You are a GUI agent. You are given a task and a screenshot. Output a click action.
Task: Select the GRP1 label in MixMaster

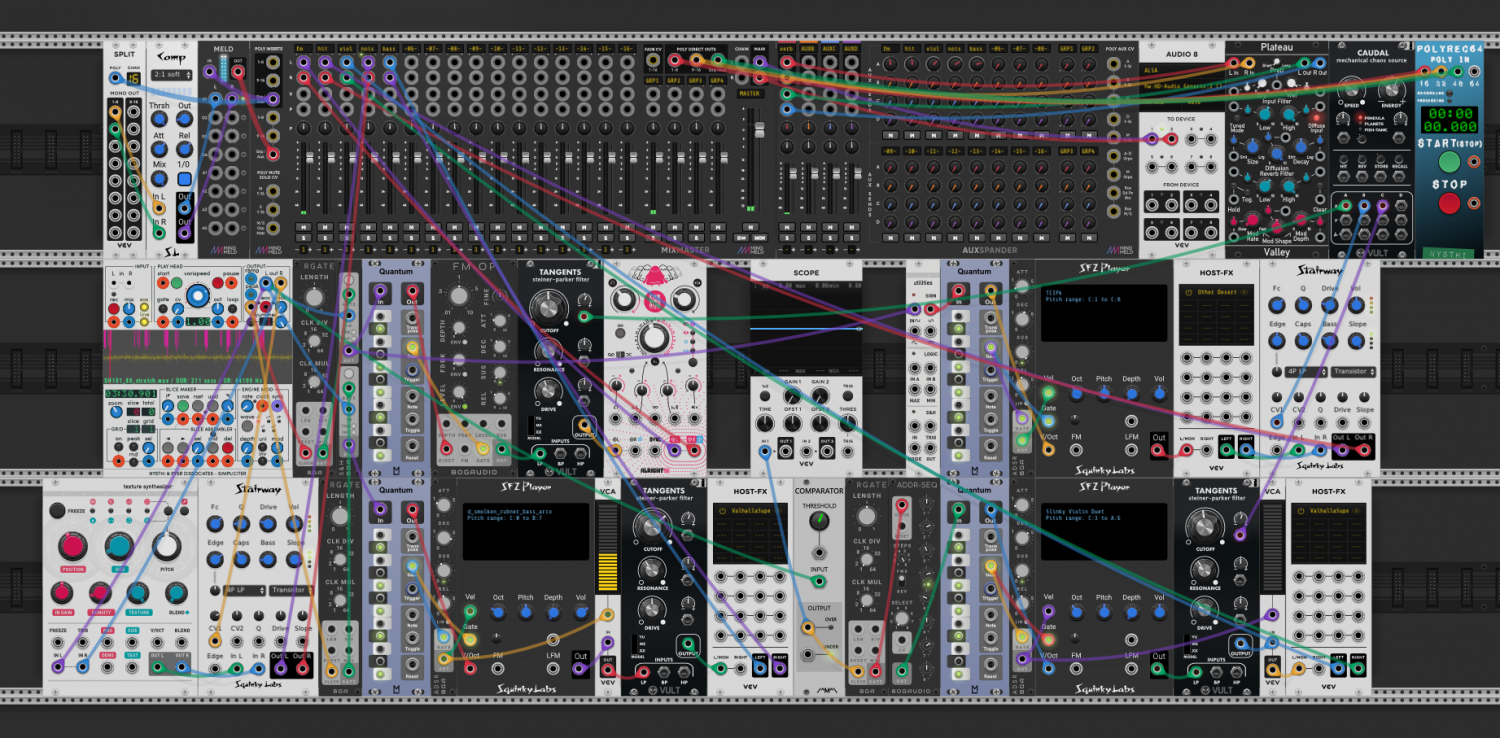click(653, 80)
